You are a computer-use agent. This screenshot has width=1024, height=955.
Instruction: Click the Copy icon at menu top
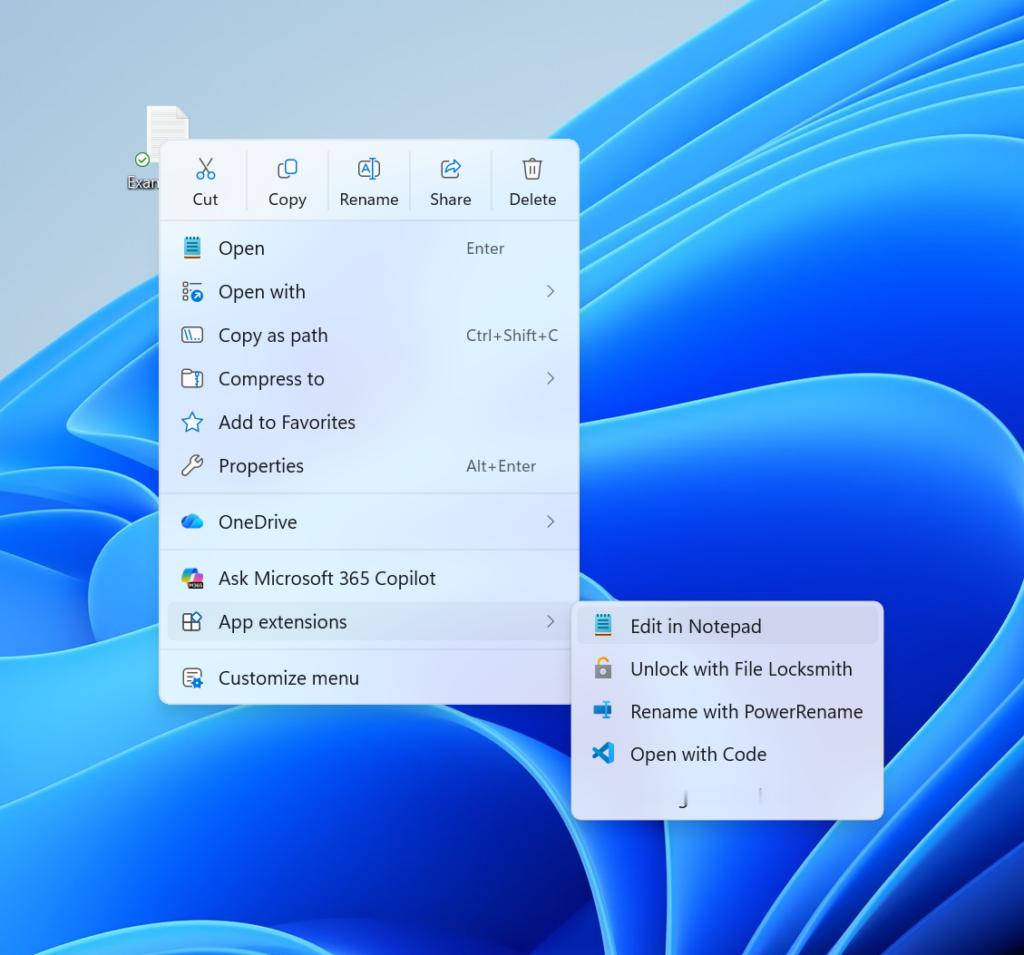pyautogui.click(x=287, y=169)
